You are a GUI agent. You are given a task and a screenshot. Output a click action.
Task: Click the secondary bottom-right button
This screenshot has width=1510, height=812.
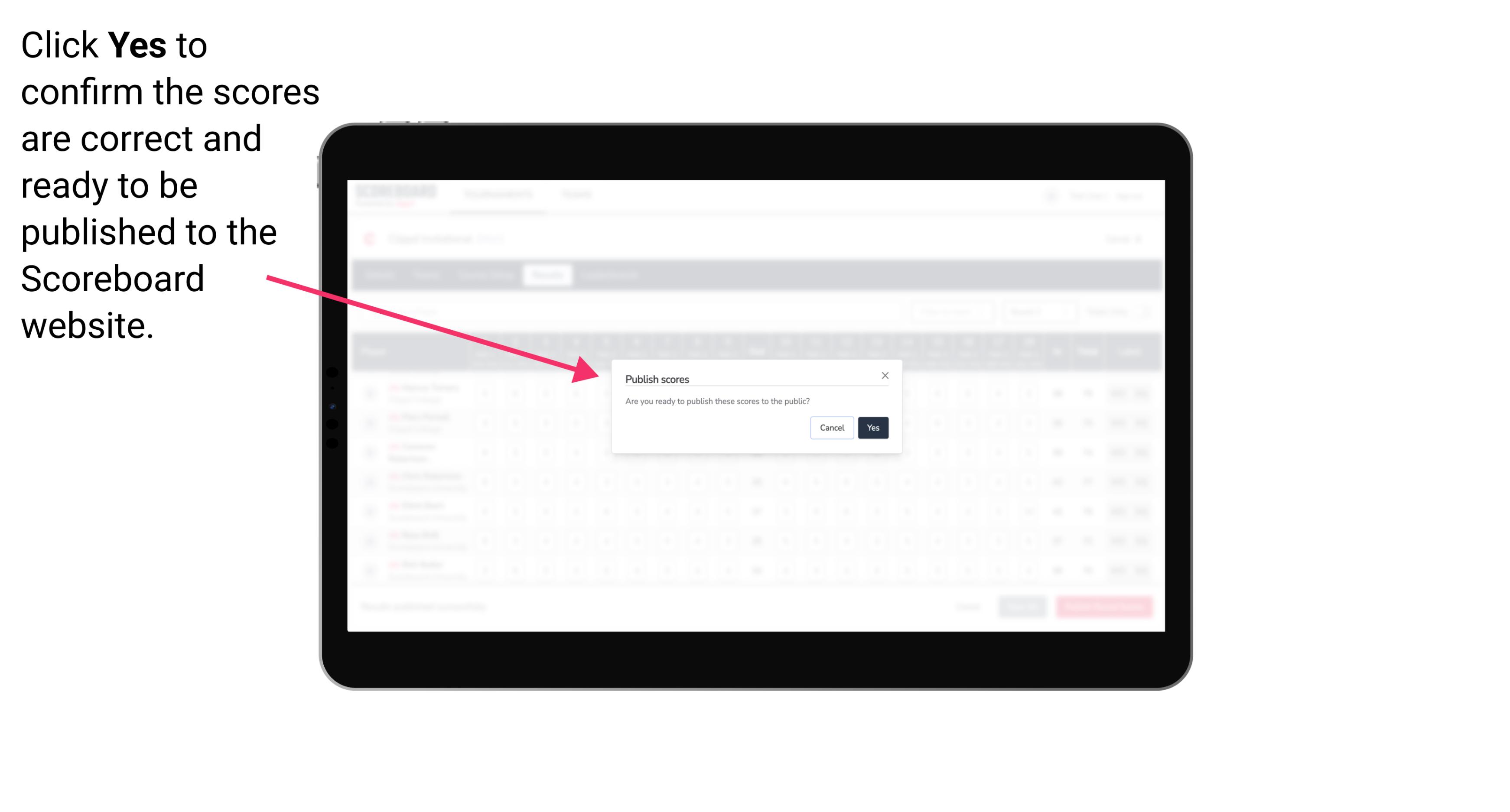832,427
